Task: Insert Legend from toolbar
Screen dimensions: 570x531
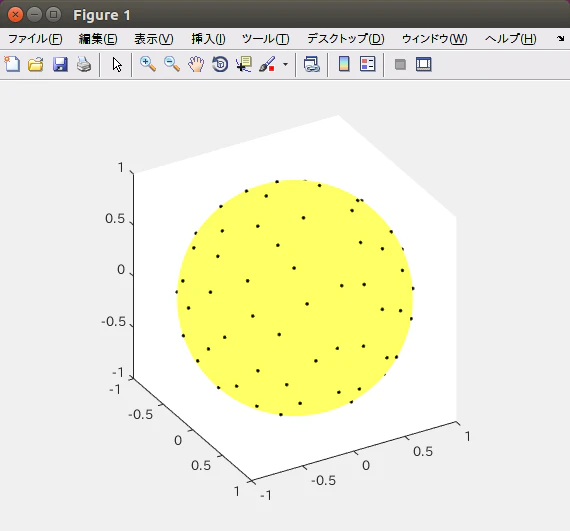Action: [x=368, y=64]
